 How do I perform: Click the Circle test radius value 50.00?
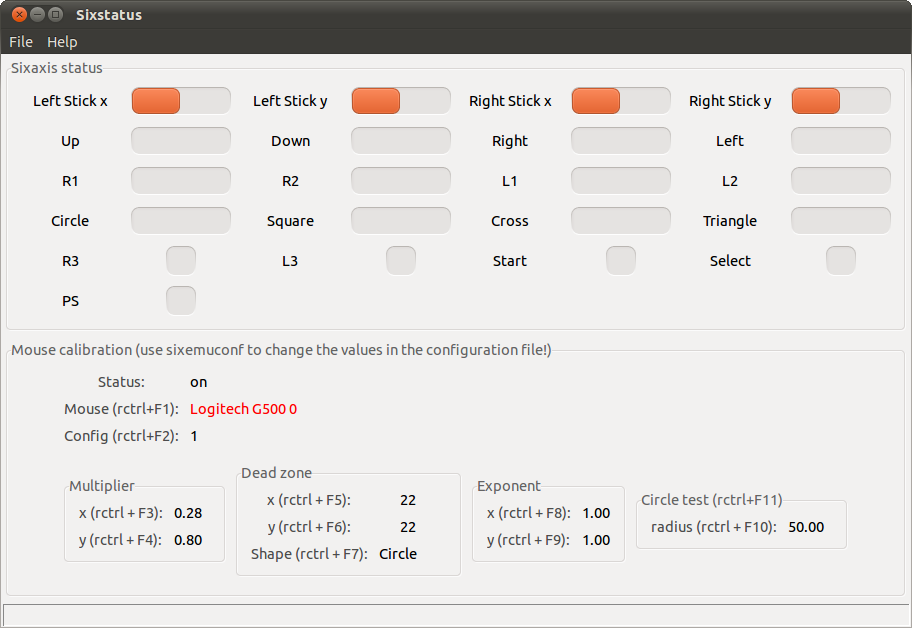[806, 527]
